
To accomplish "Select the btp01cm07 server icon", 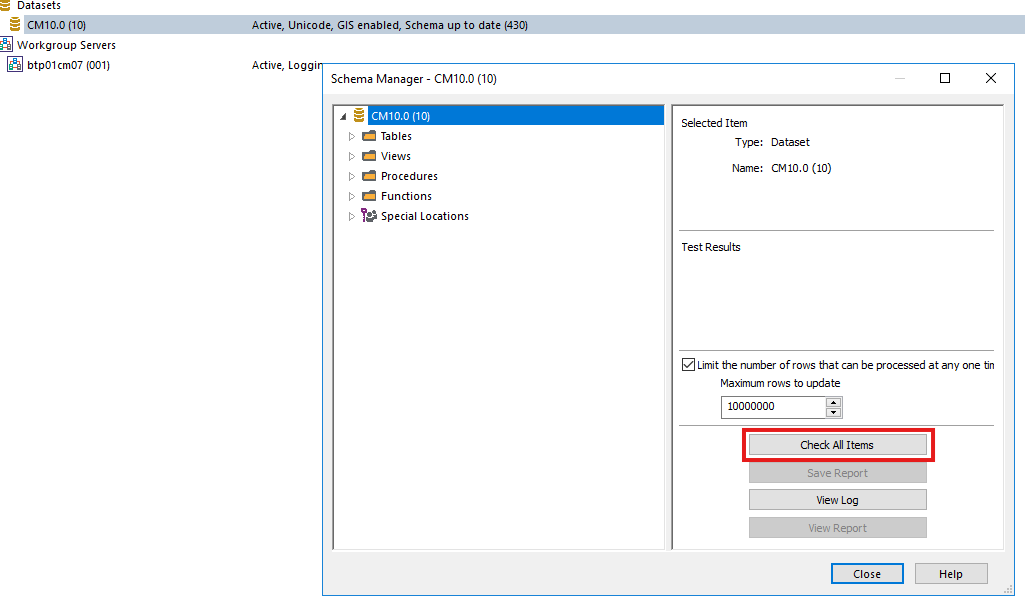I will pos(14,64).
